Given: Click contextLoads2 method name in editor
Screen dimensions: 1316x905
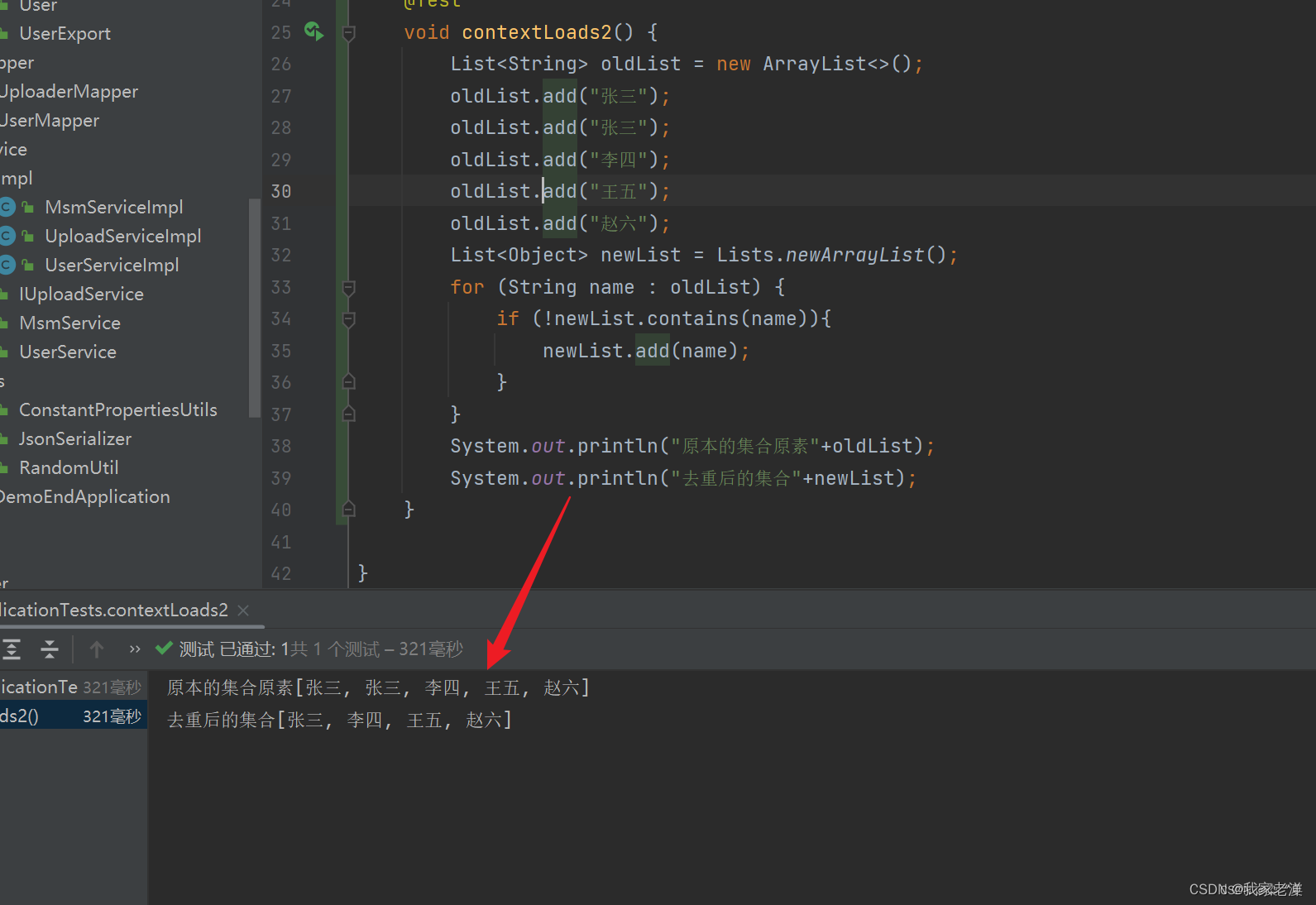Looking at the screenshot, I should (536, 32).
